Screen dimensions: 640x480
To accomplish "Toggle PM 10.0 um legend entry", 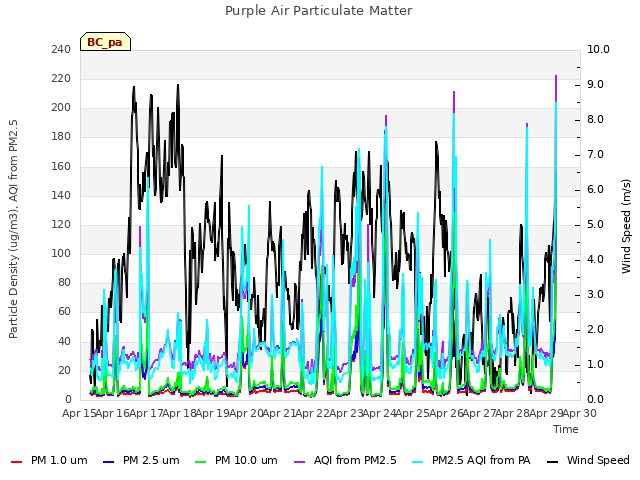I will point(236,460).
